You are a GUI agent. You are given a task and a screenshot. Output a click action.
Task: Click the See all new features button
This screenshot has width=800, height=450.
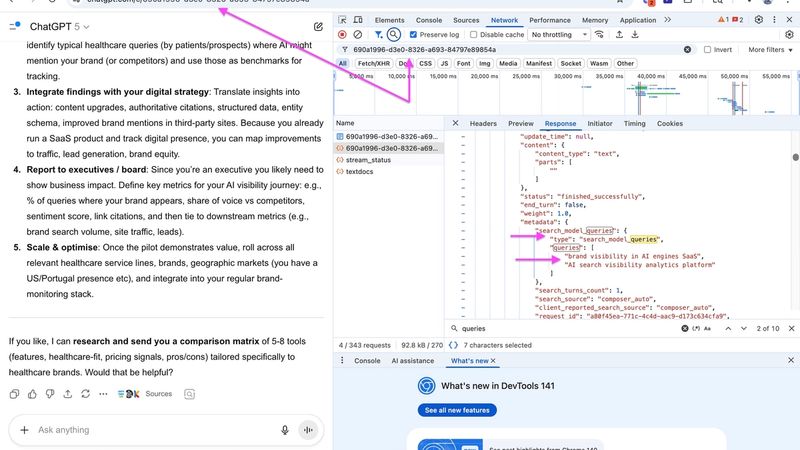click(457, 410)
